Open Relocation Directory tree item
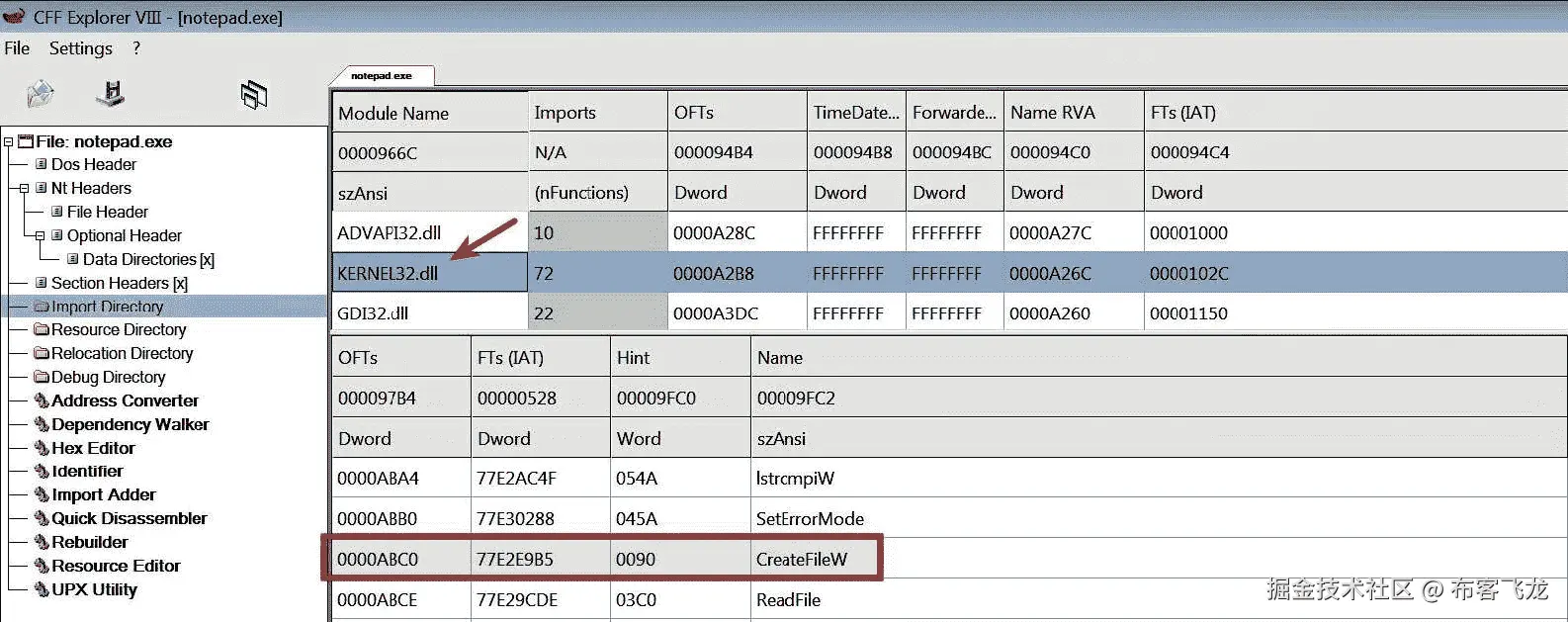The image size is (1568, 622). click(123, 353)
